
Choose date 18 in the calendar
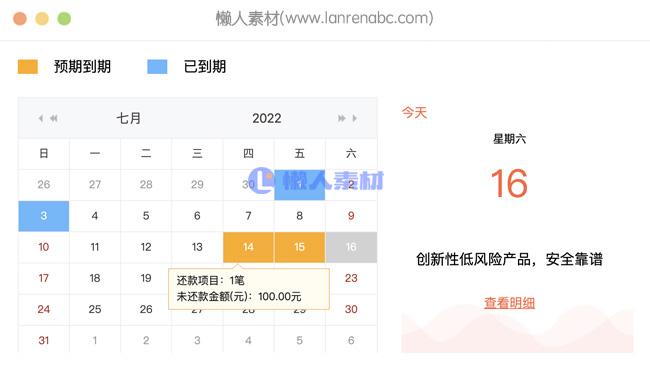(x=95, y=278)
